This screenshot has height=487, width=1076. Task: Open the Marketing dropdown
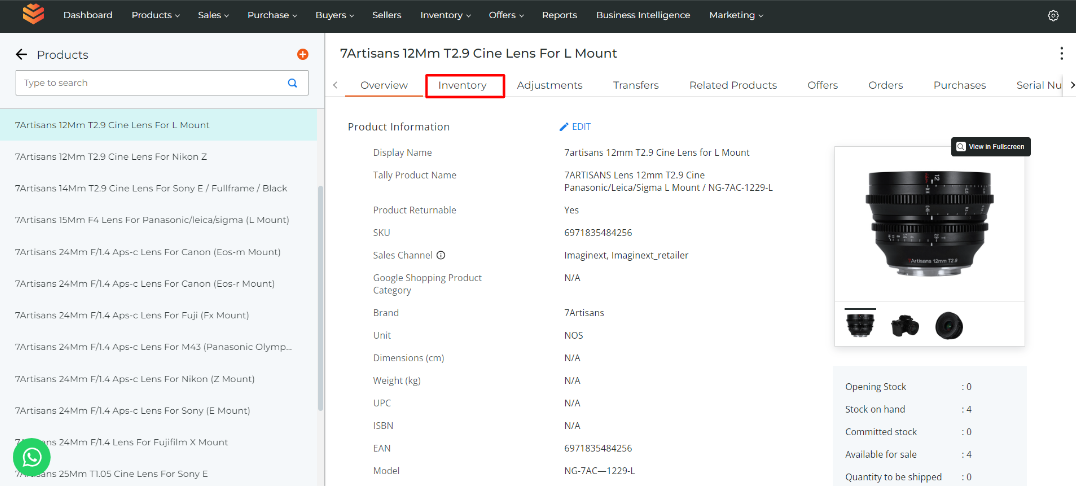click(x=736, y=15)
